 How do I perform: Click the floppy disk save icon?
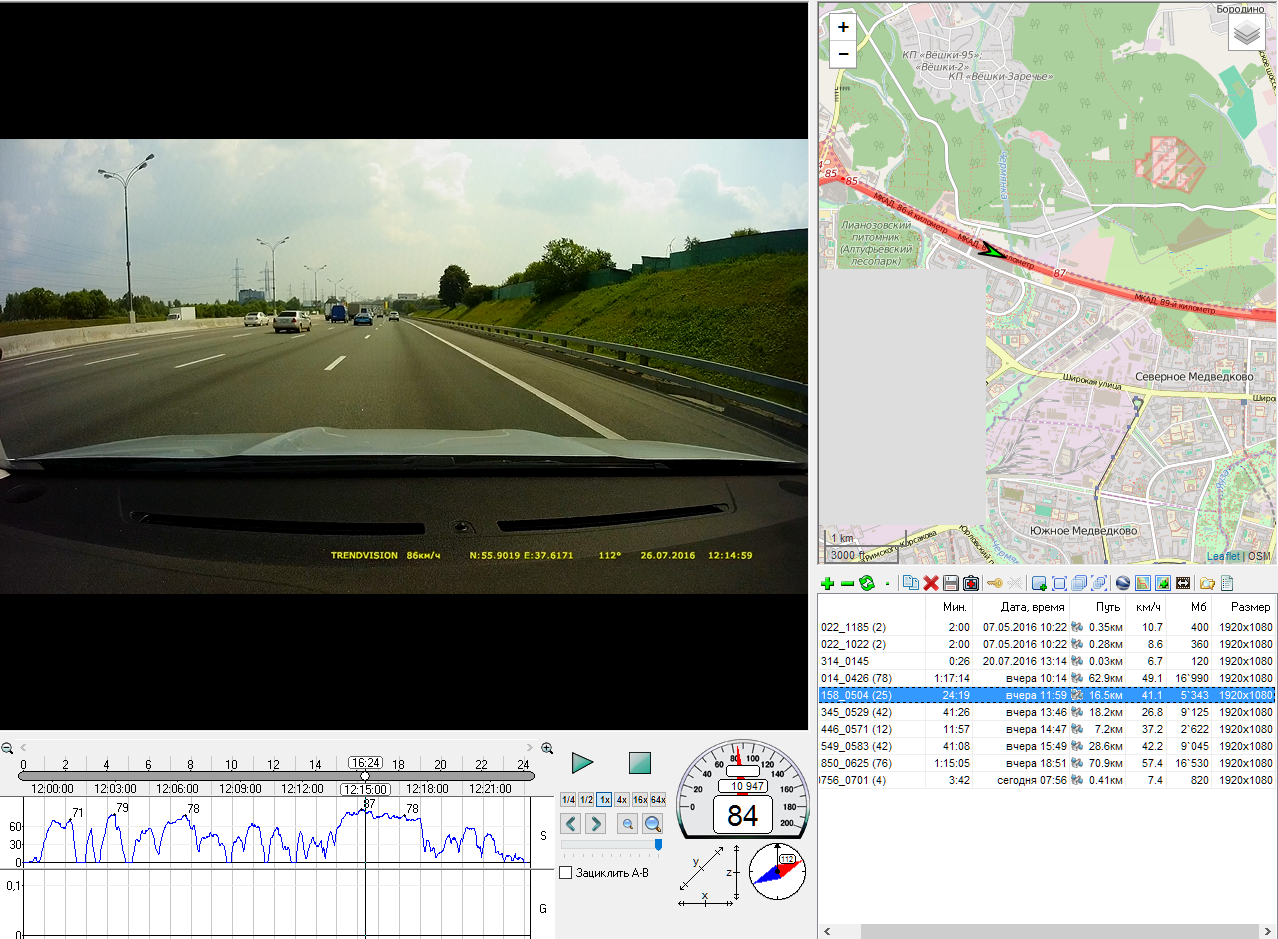point(950,583)
